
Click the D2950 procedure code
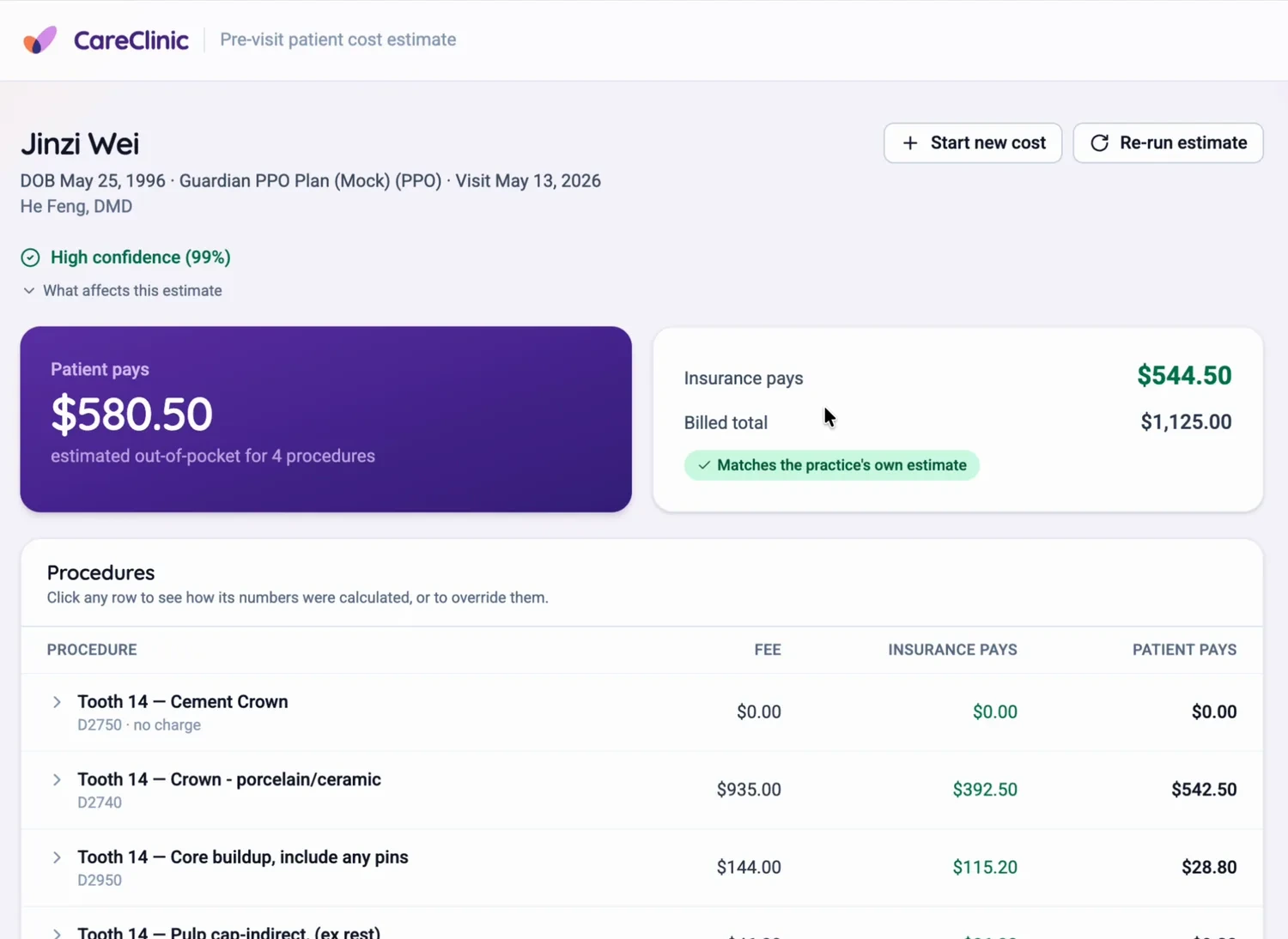click(x=100, y=880)
